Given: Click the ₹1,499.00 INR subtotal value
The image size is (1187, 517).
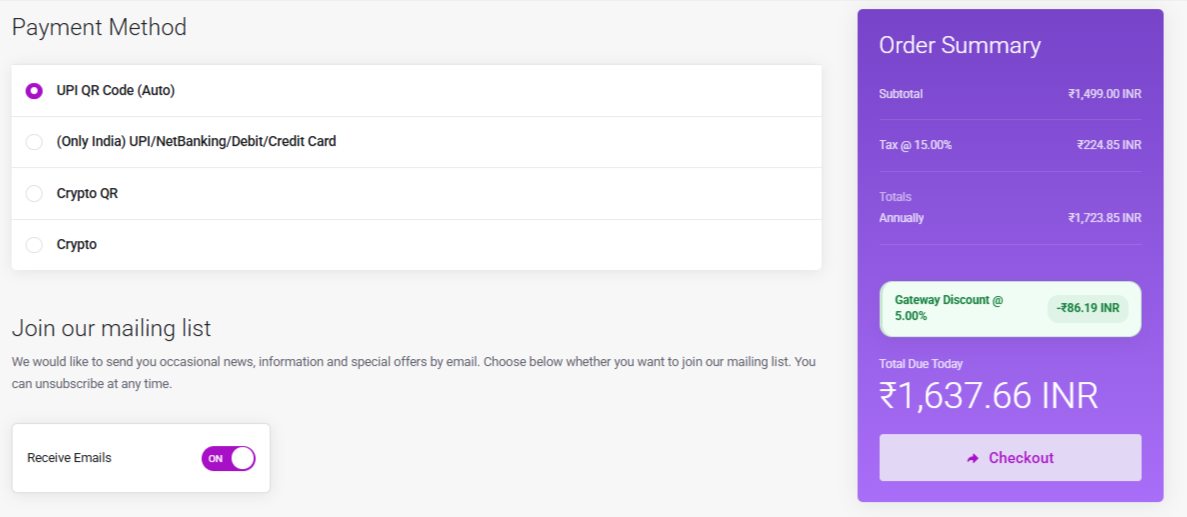Looking at the screenshot, I should [1104, 94].
